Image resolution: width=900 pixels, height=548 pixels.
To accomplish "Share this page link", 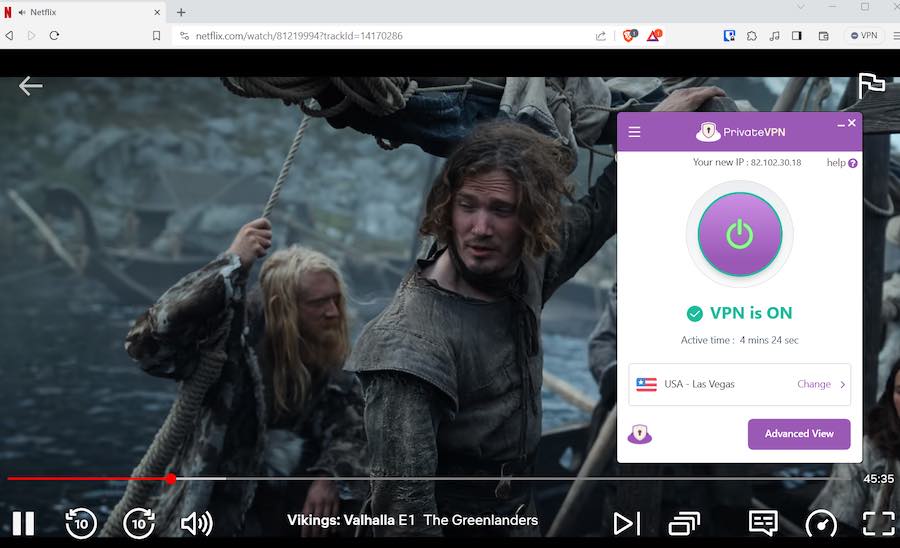I will [x=600, y=36].
